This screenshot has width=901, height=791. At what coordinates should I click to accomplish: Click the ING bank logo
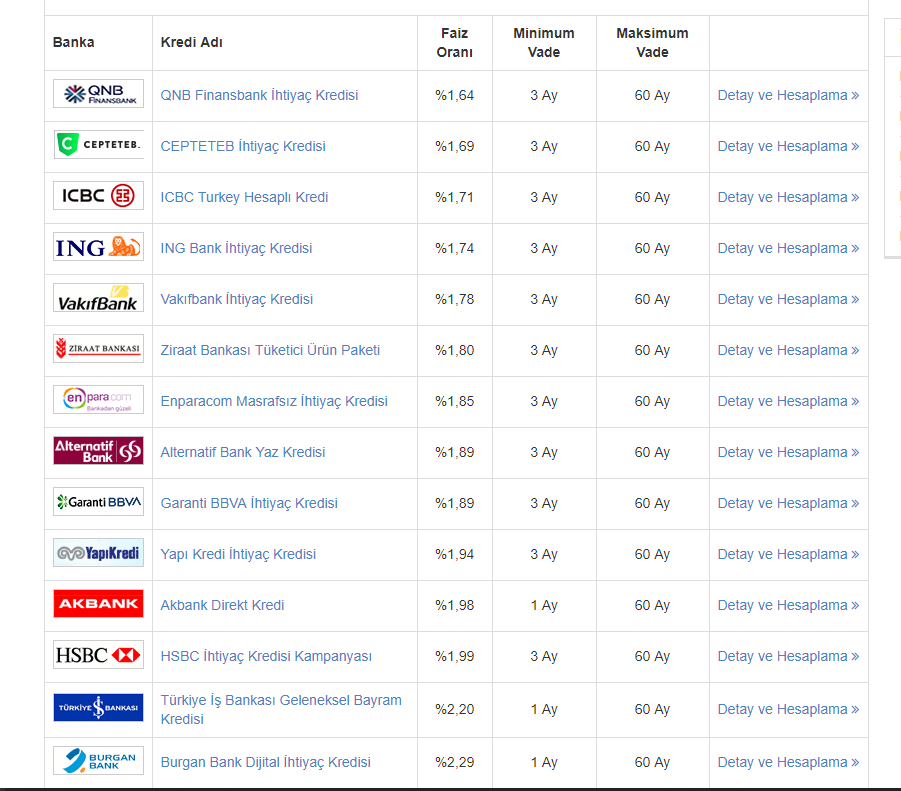[x=98, y=246]
